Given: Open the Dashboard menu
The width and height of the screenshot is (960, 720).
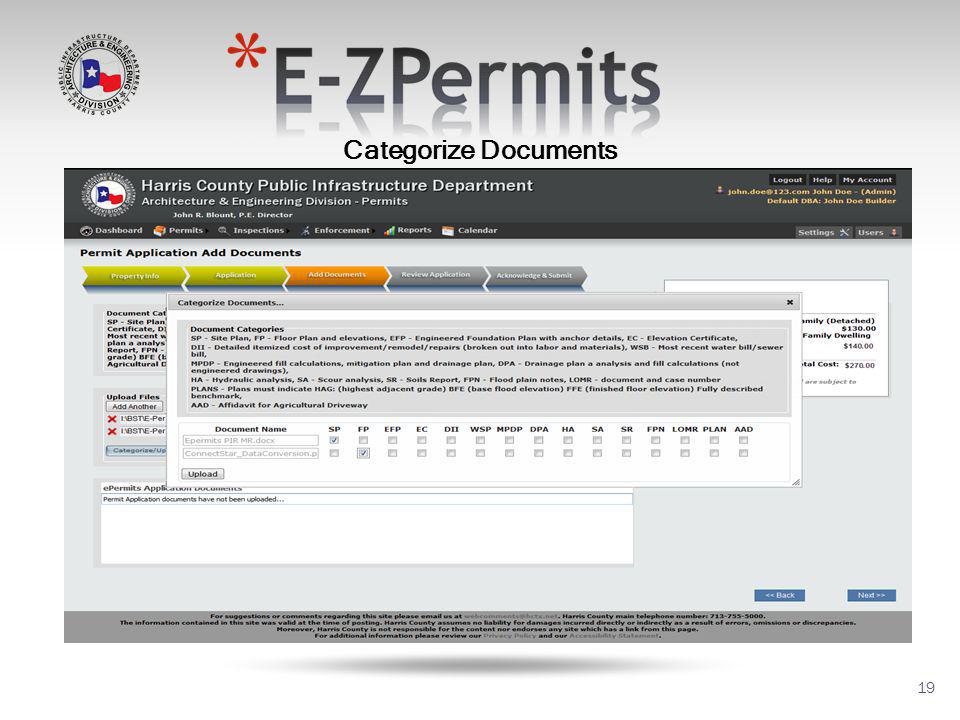Looking at the screenshot, I should 111,231.
